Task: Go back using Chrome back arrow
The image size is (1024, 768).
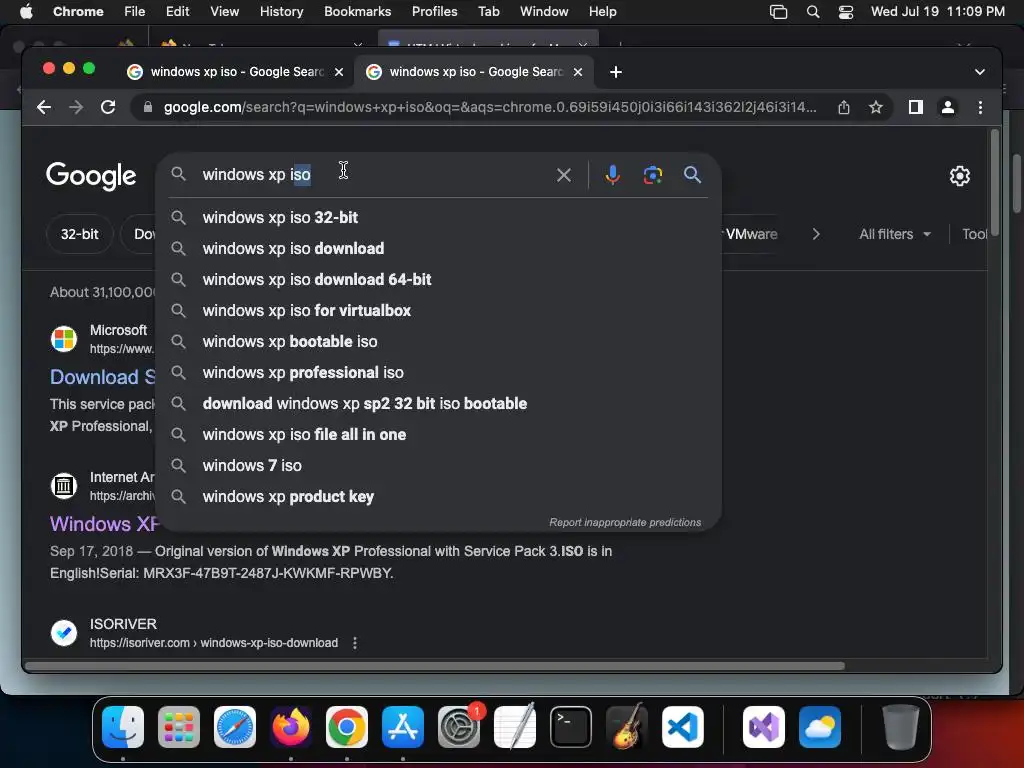Action: (x=44, y=107)
